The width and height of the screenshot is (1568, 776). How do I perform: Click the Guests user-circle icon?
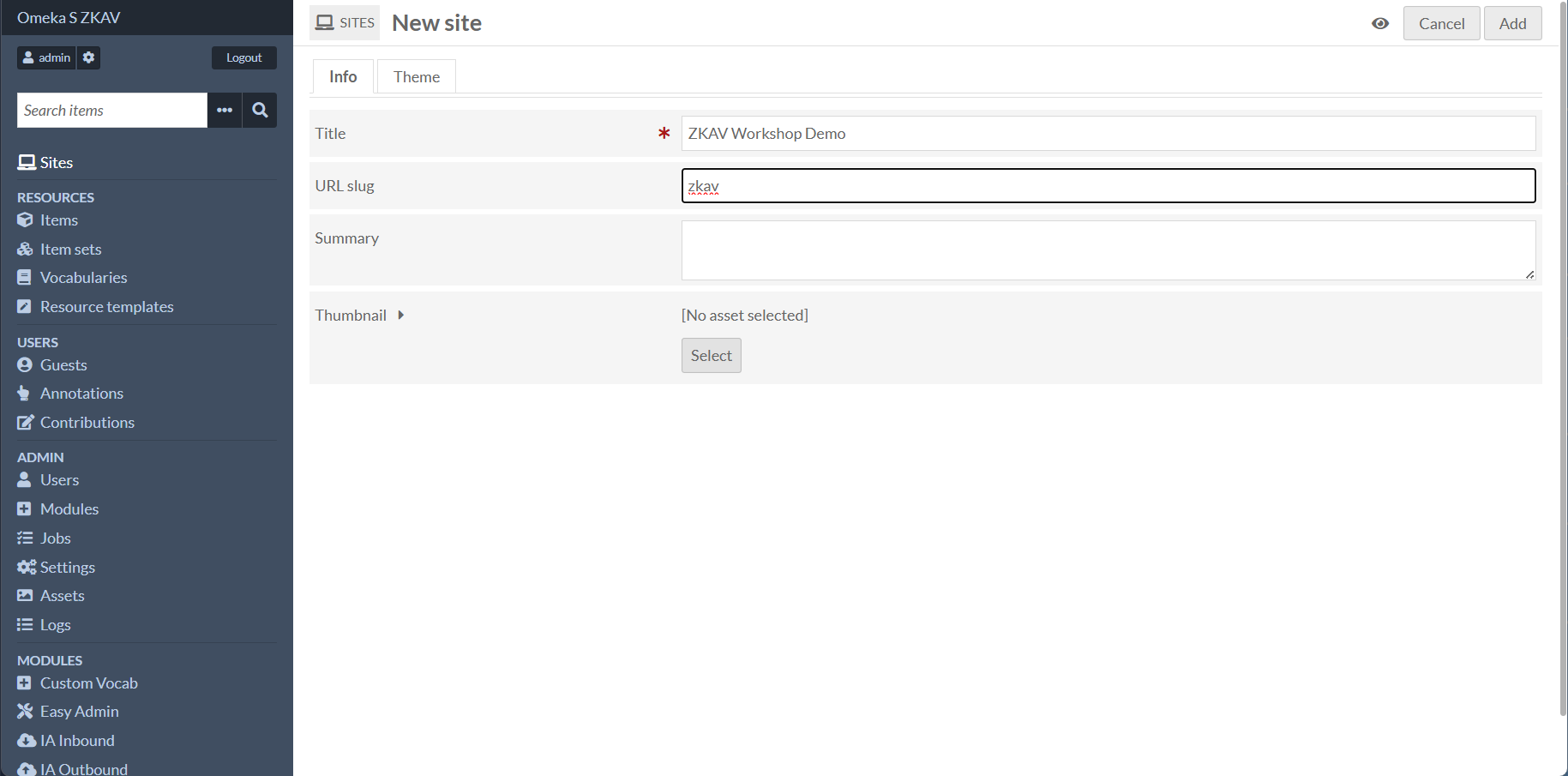(x=25, y=365)
